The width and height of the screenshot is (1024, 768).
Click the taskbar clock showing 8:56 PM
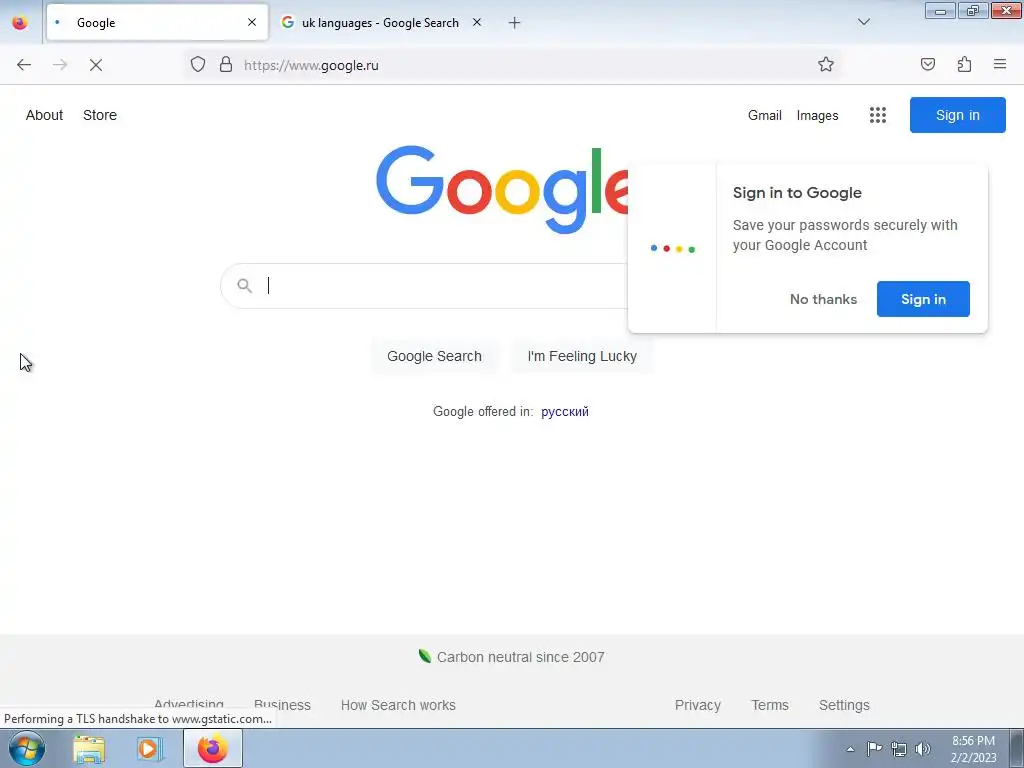pyautogui.click(x=973, y=749)
